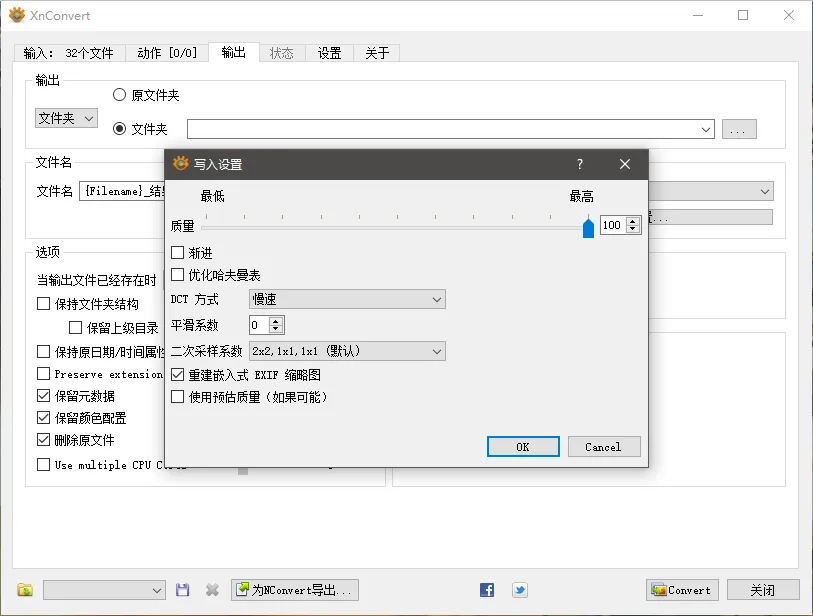
Task: Save the script with the floppy disk icon
Action: [183, 590]
